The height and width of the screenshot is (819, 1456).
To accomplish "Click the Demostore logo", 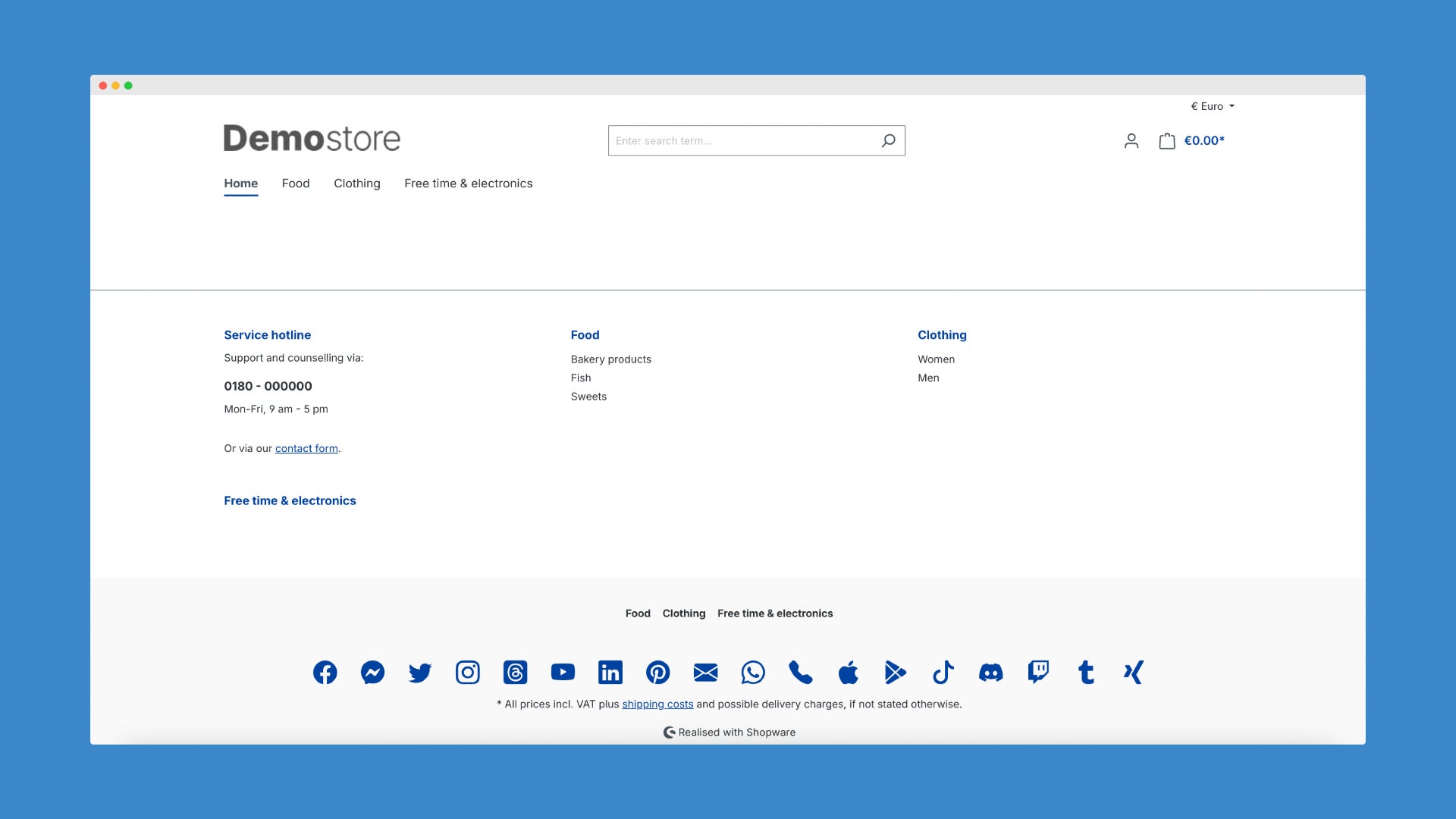I will click(x=312, y=139).
